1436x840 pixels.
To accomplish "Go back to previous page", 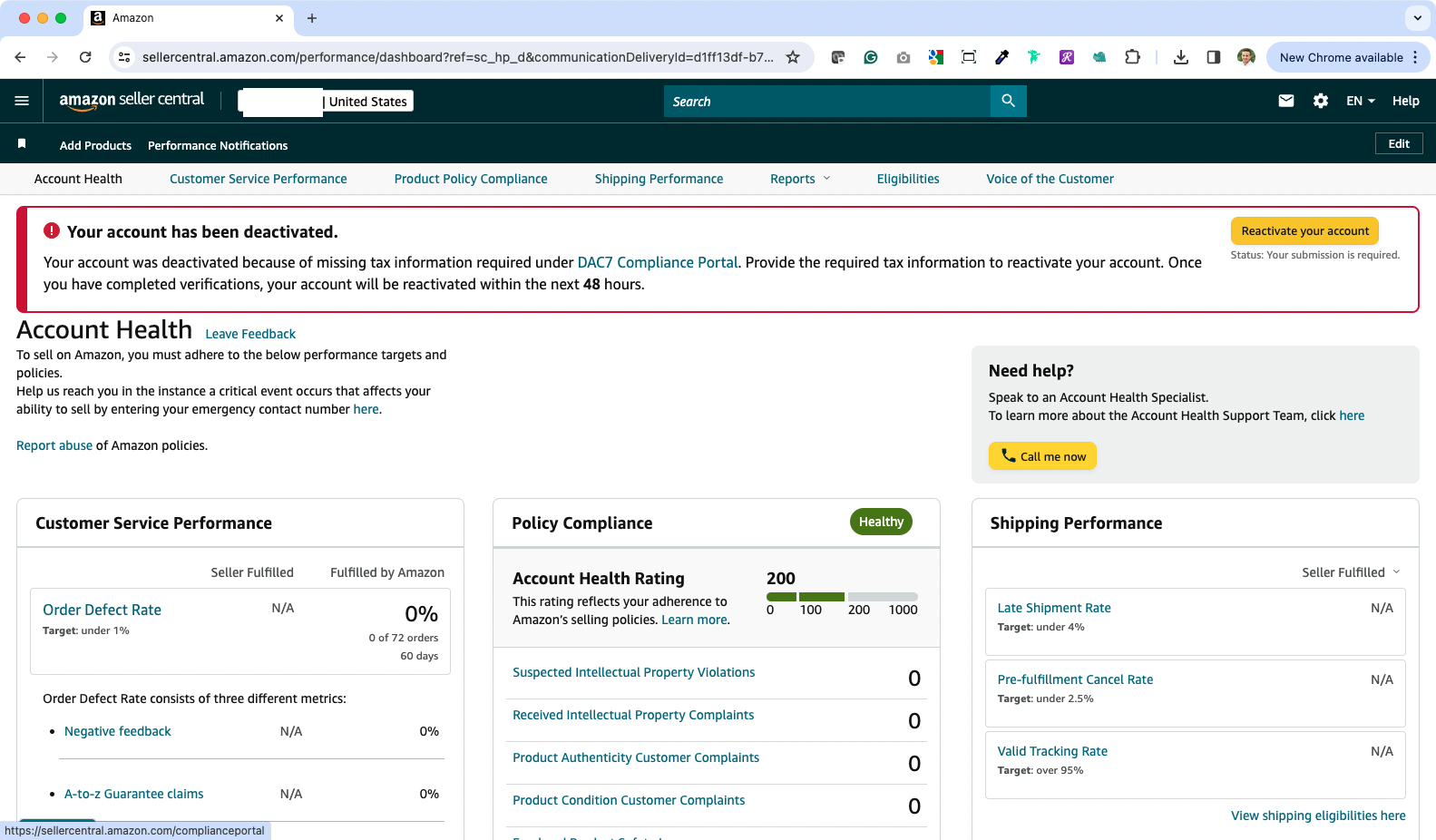I will 20,57.
